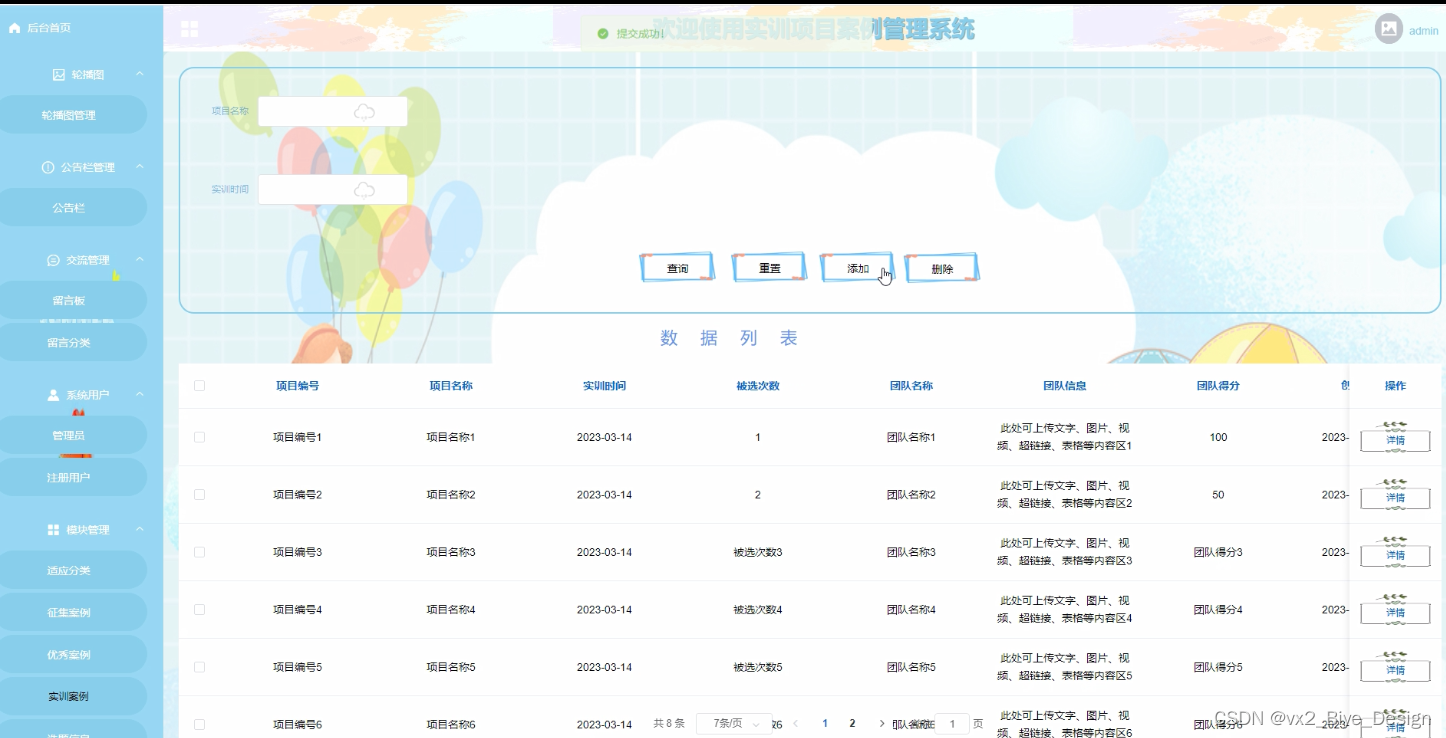The width and height of the screenshot is (1446, 738).
Task: Click the green success check icon
Action: pos(602,33)
